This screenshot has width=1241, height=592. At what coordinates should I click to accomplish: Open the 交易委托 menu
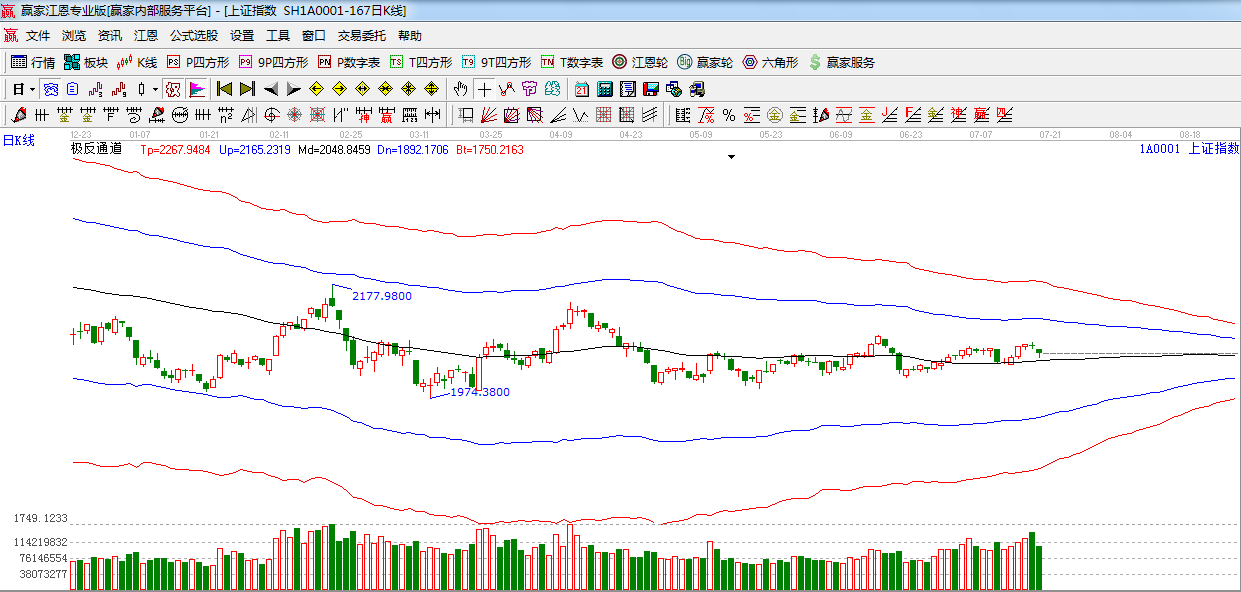point(361,35)
